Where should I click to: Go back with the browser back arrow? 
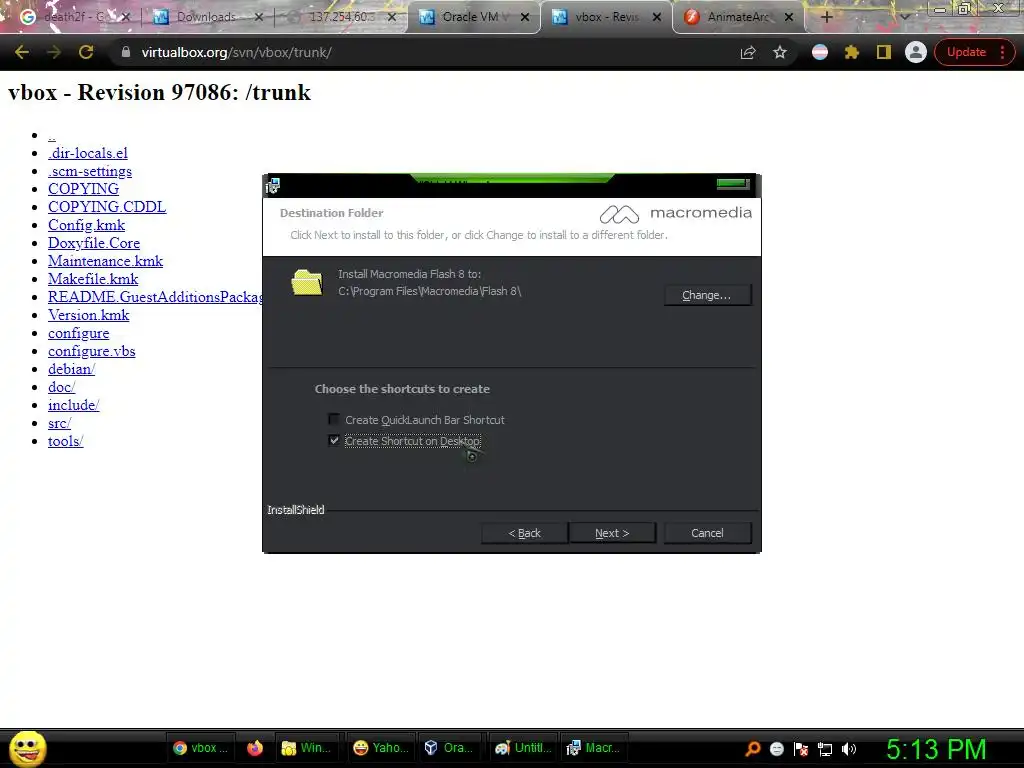pyautogui.click(x=22, y=52)
